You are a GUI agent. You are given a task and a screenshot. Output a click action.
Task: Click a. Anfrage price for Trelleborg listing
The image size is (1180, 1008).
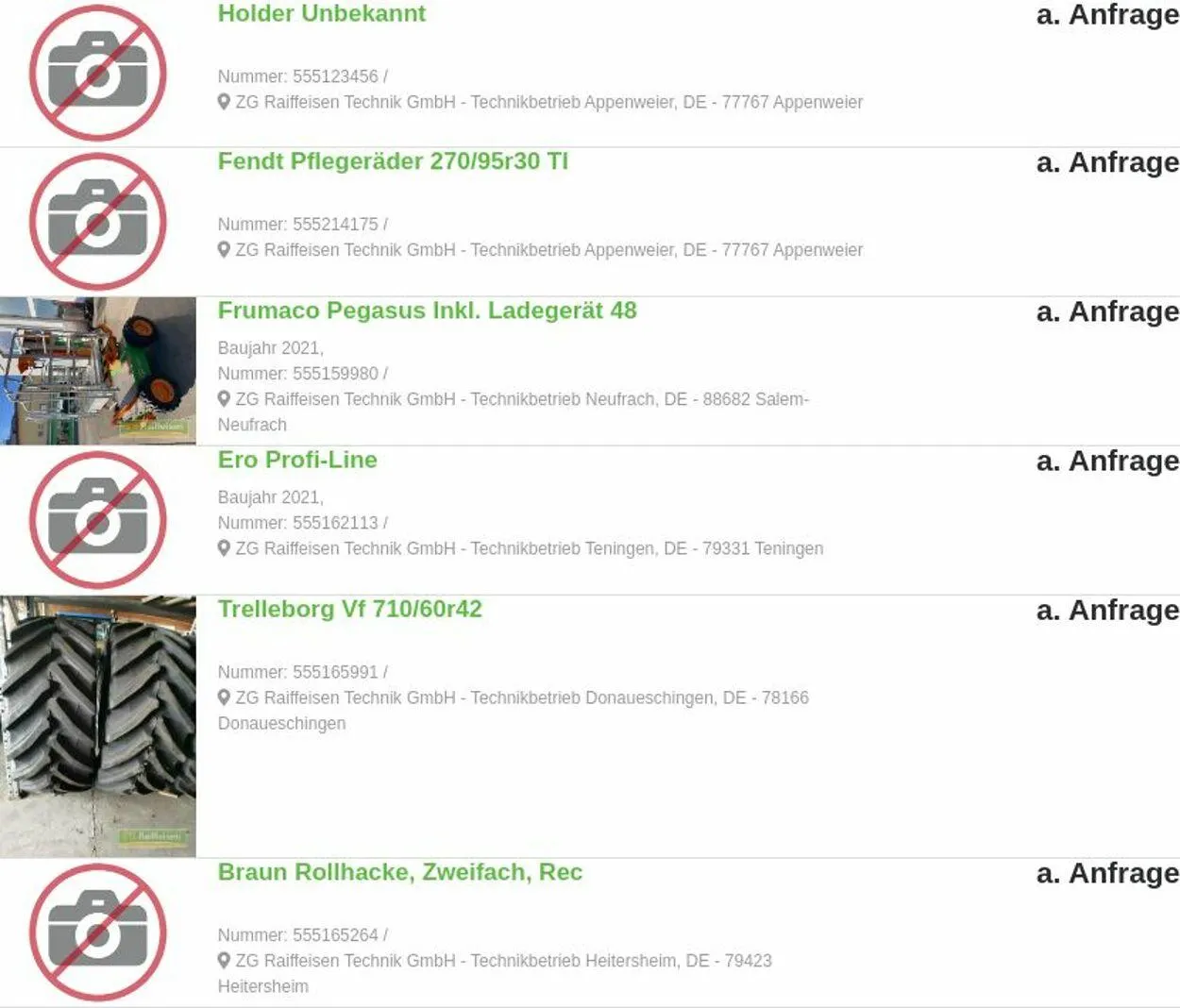pos(1107,610)
